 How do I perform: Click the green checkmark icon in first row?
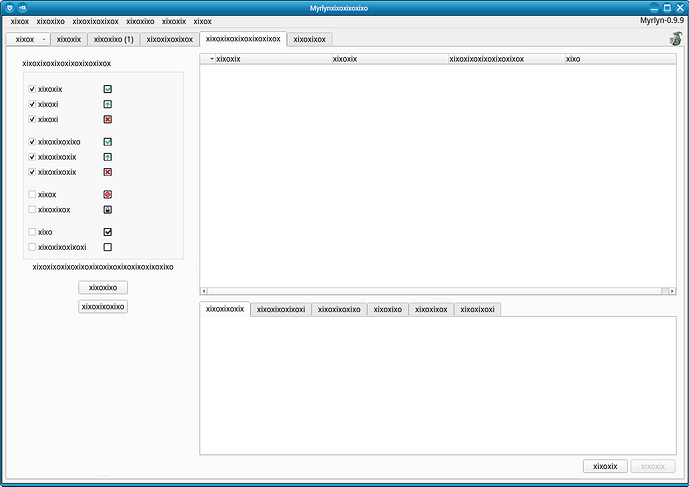(x=107, y=89)
